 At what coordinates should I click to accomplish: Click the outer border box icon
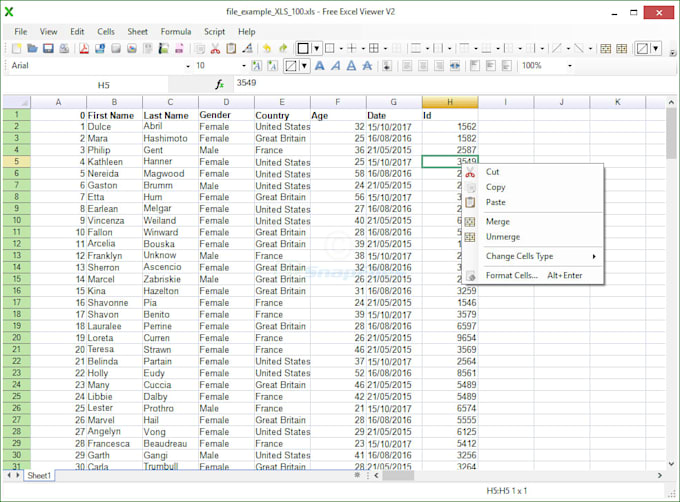coord(330,49)
